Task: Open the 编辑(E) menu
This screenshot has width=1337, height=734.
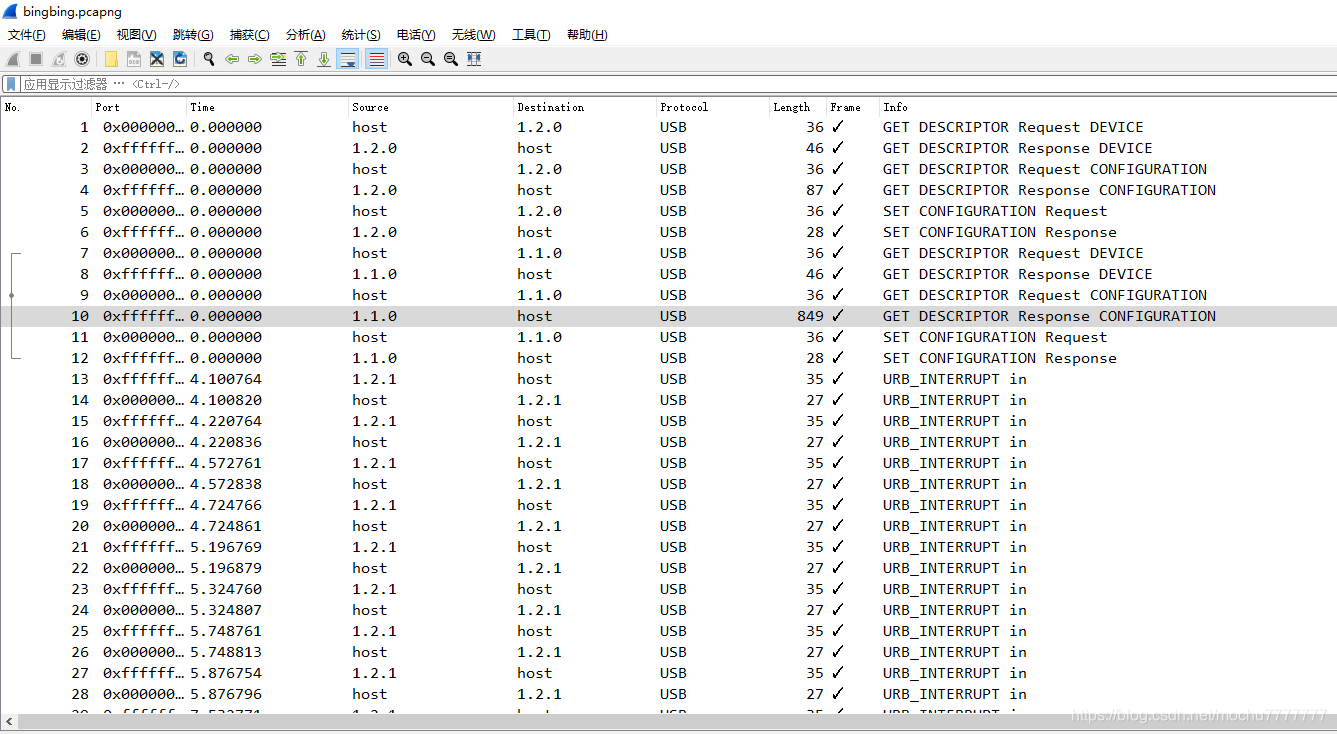Action: (x=81, y=35)
